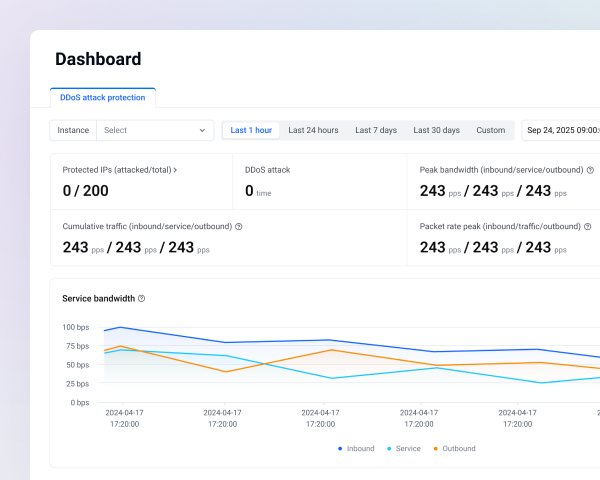Screen dimensions: 600x480
Task: Select the Last 1 hour range
Action: (x=251, y=130)
